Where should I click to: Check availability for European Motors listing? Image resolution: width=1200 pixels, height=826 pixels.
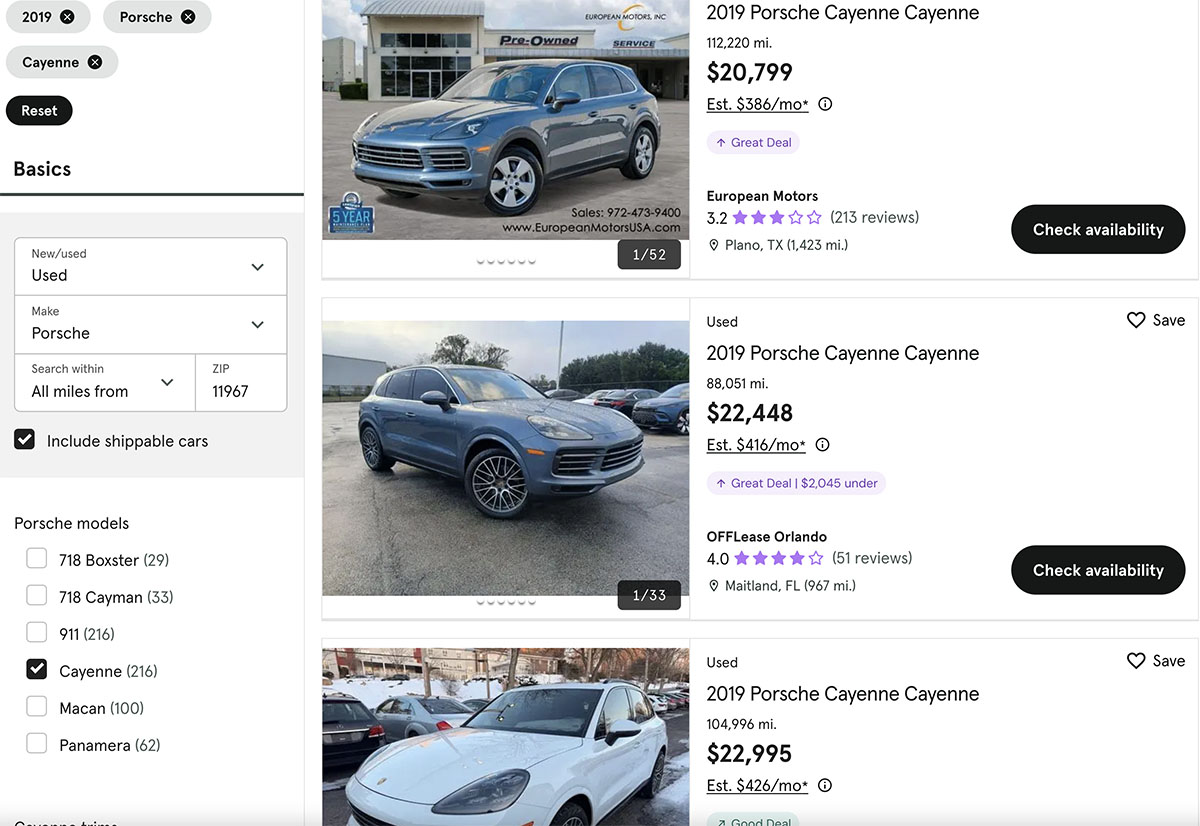point(1097,230)
